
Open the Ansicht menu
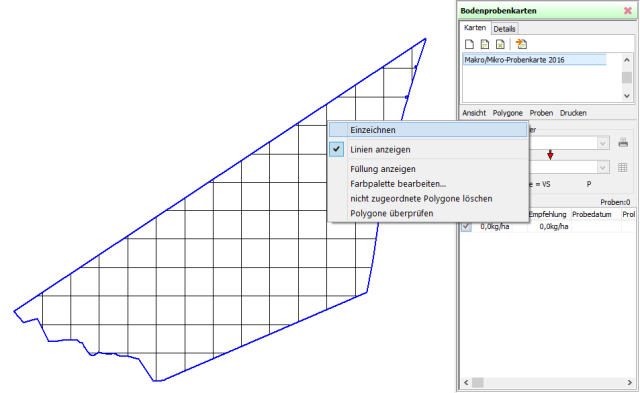474,113
